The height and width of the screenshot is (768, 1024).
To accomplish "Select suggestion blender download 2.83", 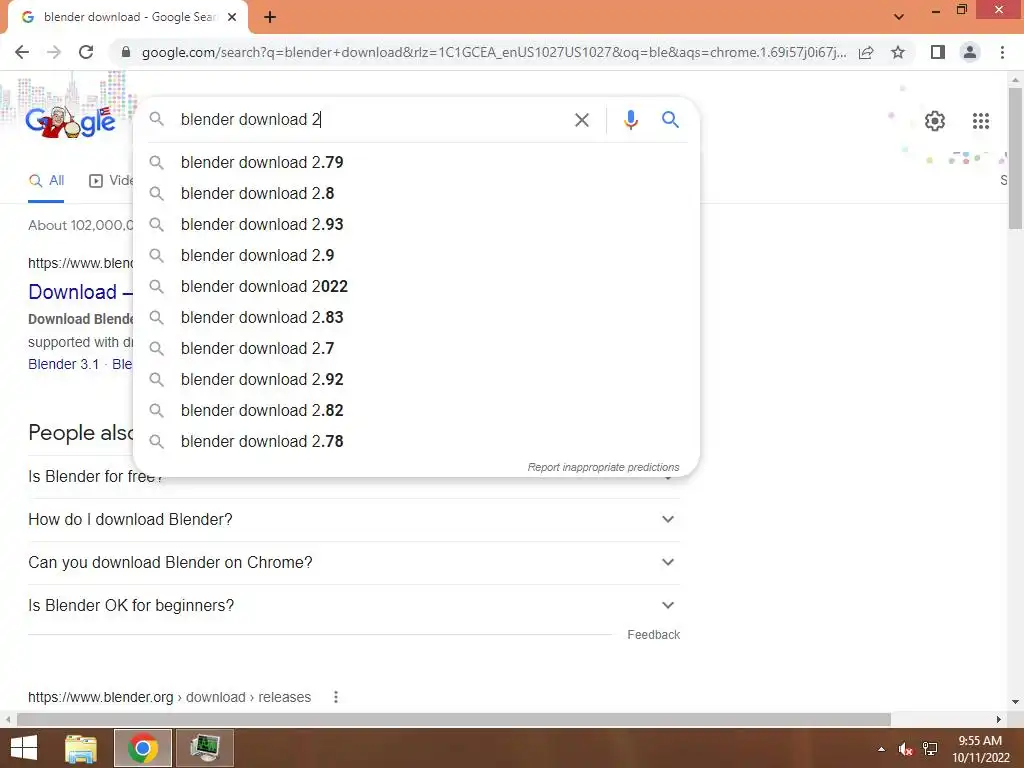I will 416,317.
